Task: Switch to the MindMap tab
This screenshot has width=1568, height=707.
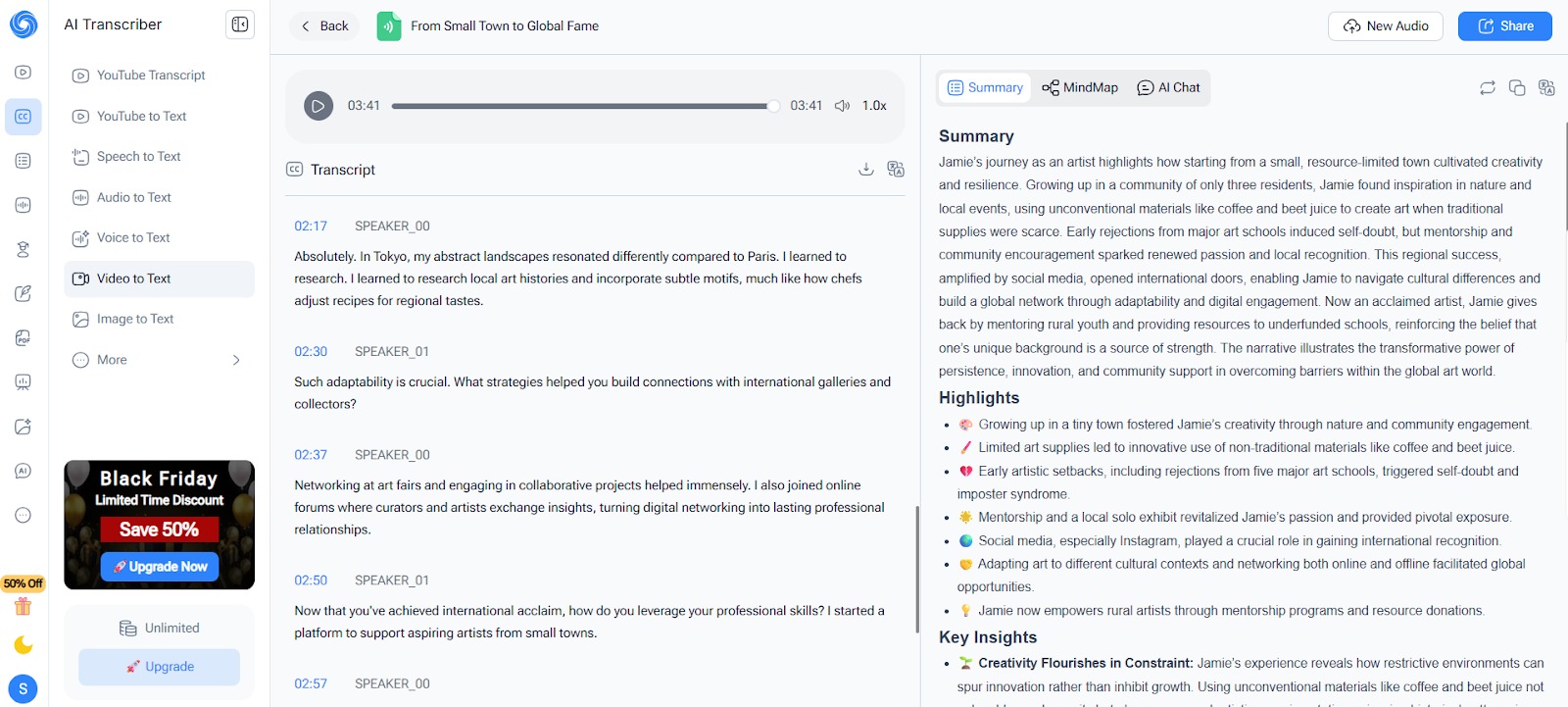Action: 1080,87
